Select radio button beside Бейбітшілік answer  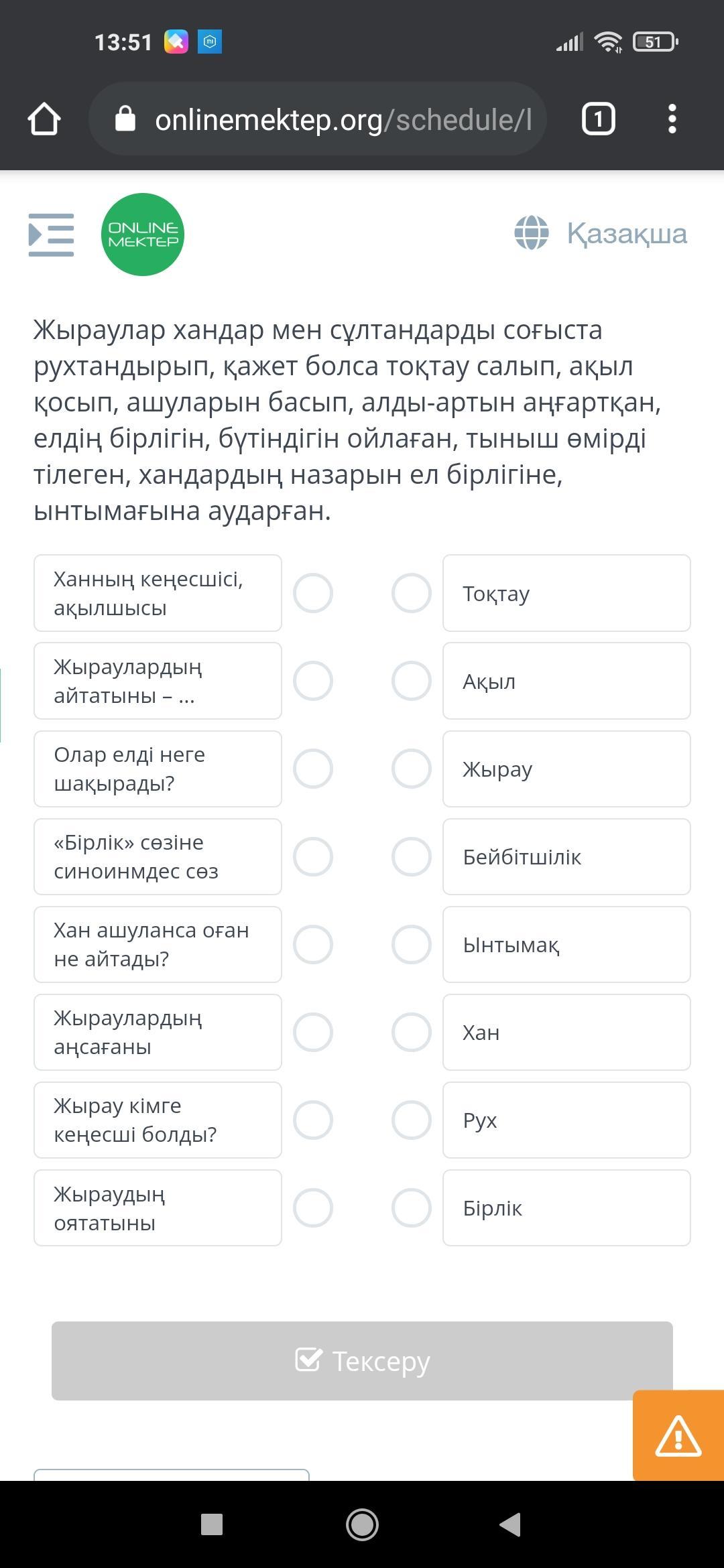pyautogui.click(x=411, y=856)
